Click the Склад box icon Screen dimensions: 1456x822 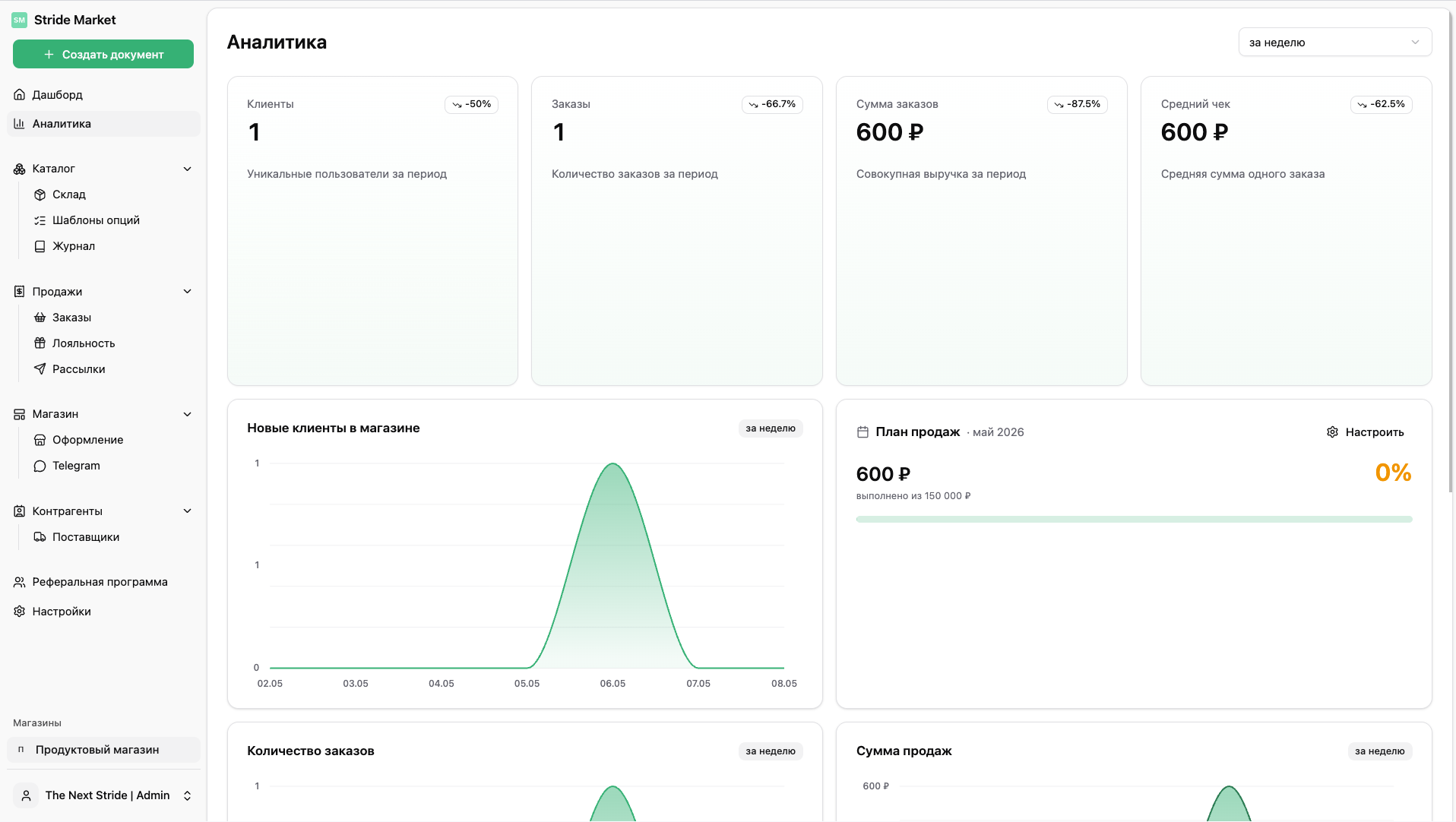coord(40,194)
